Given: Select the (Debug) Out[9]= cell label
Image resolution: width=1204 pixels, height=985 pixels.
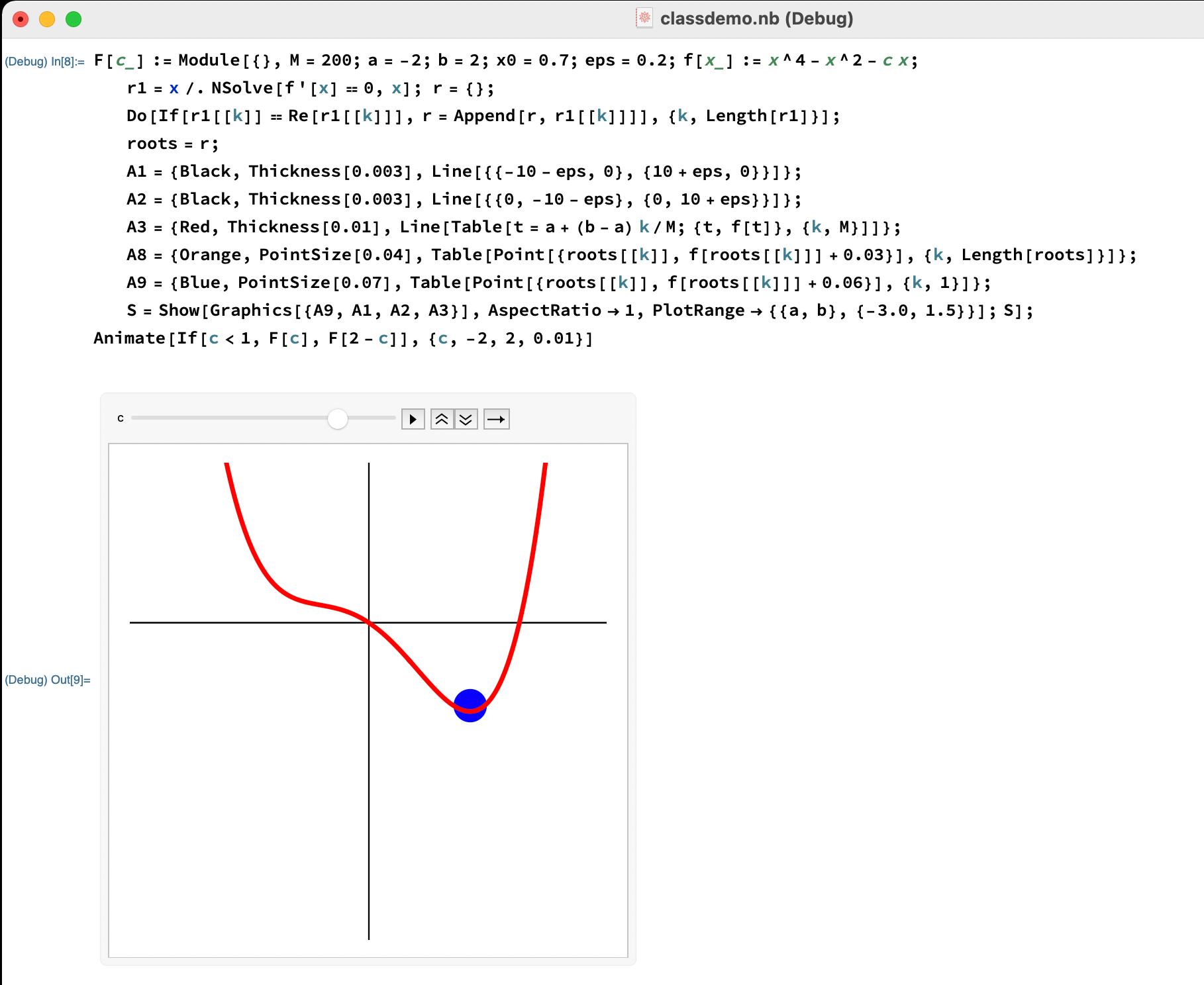Looking at the screenshot, I should click(48, 680).
